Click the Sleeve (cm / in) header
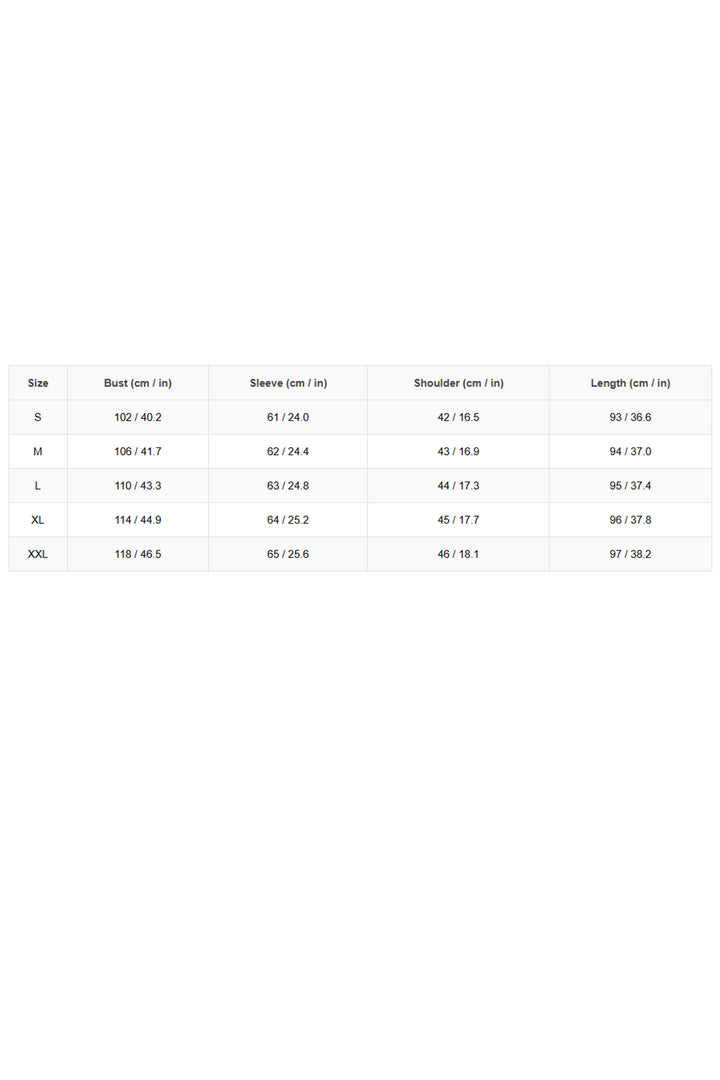 (x=288, y=383)
